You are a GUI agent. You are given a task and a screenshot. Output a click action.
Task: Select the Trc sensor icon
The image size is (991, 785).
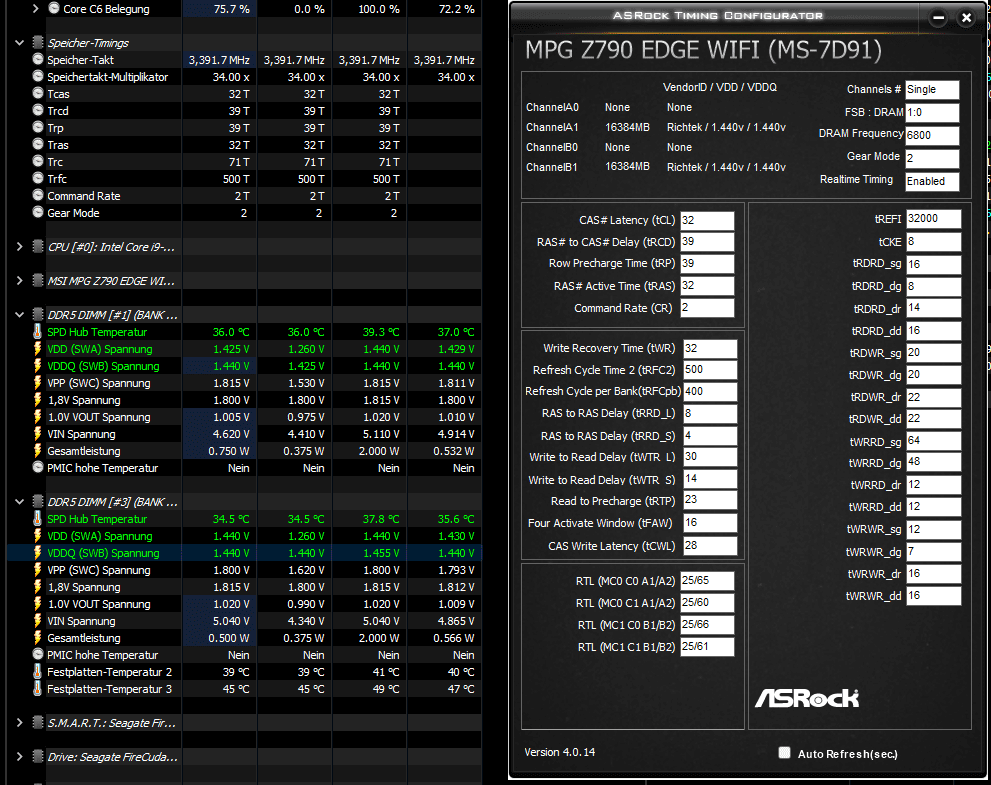(38, 162)
